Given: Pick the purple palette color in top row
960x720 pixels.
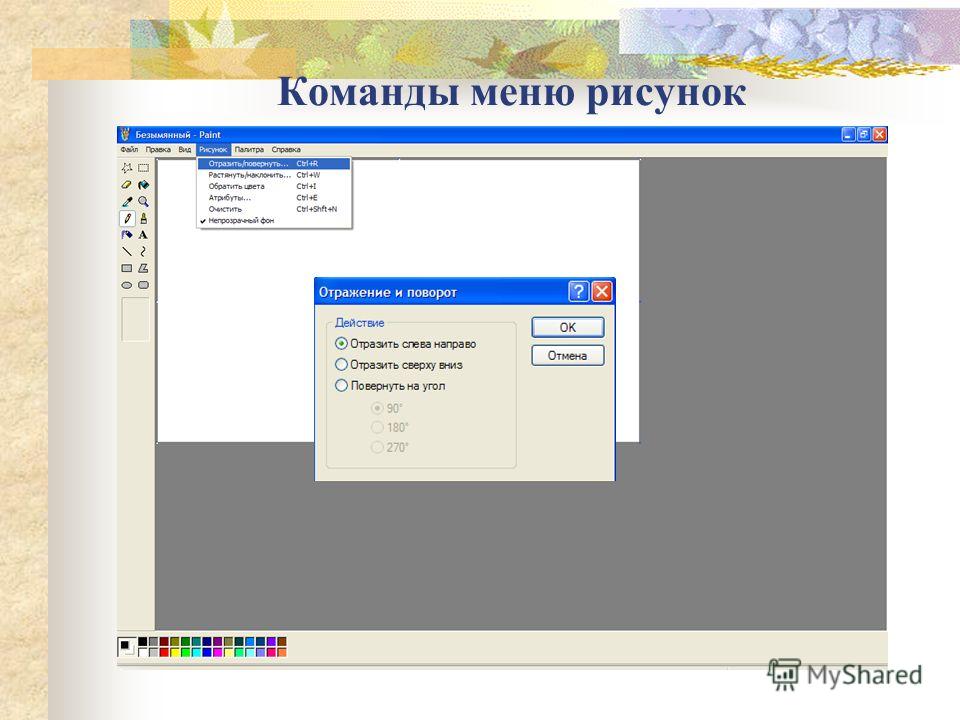Looking at the screenshot, I should click(217, 642).
